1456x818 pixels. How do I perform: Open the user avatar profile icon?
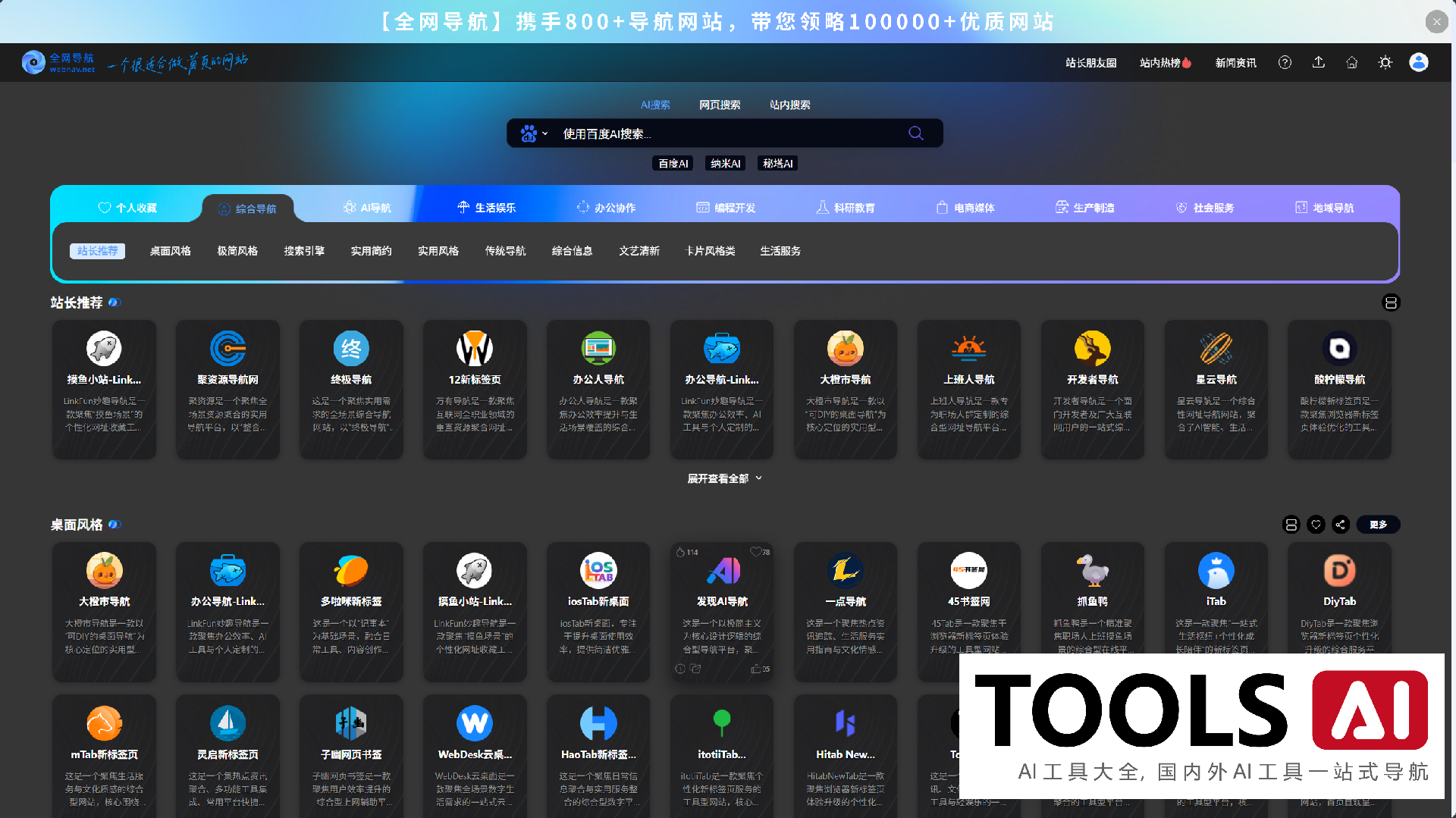pyautogui.click(x=1418, y=62)
